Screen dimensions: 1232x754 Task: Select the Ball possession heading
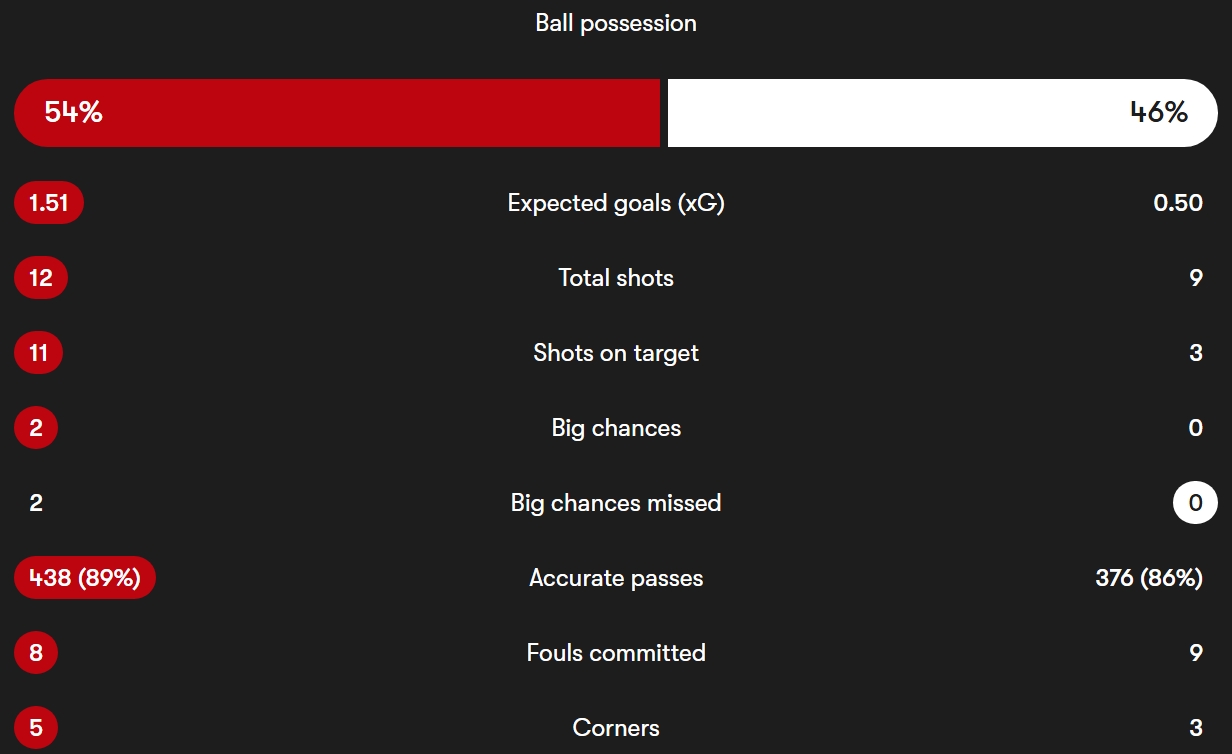click(x=616, y=23)
